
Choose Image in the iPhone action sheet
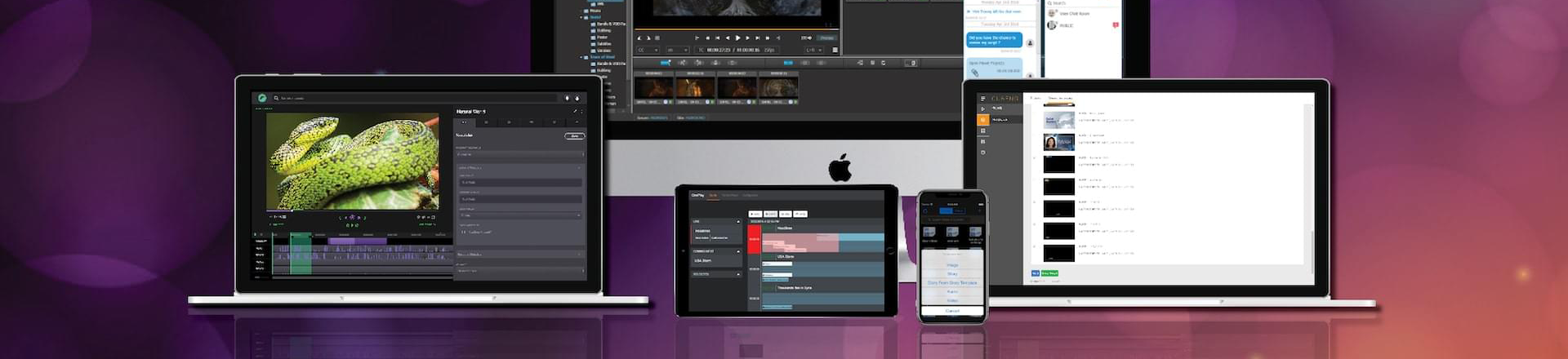pyautogui.click(x=952, y=265)
